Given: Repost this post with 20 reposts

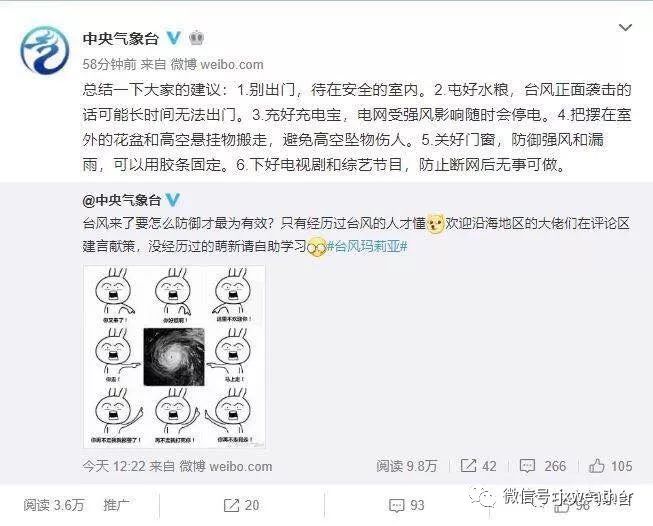Looking at the screenshot, I should [x=242, y=505].
